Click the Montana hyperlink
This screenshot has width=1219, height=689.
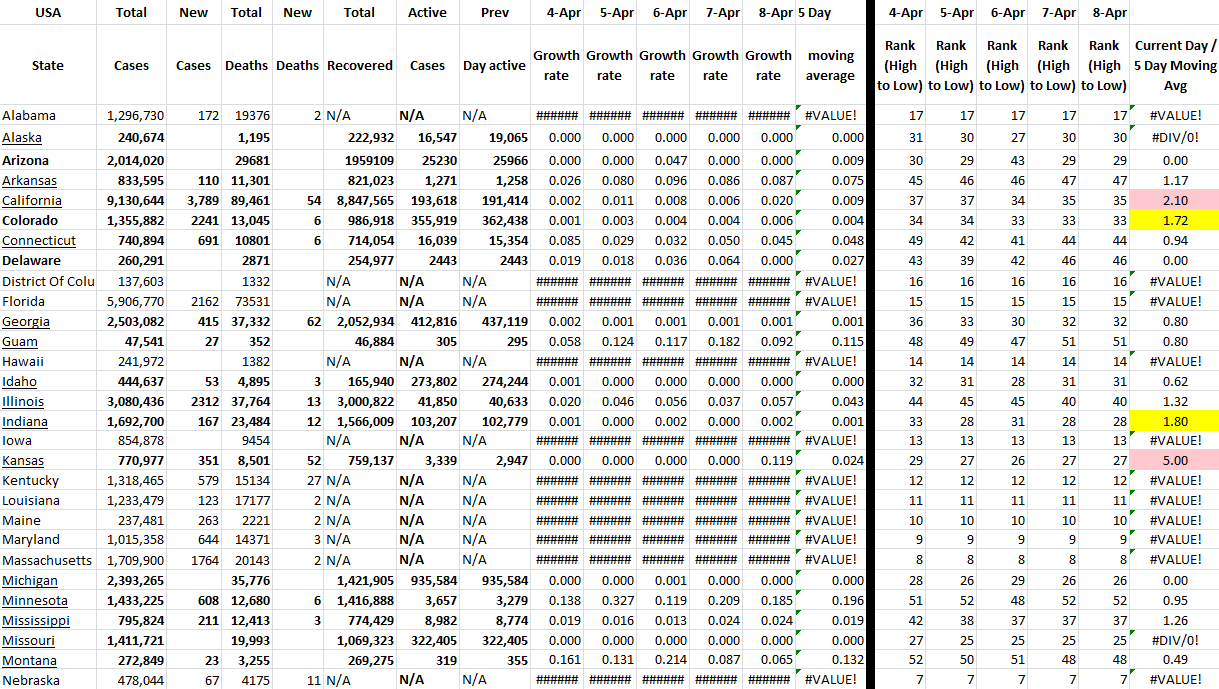(30, 661)
